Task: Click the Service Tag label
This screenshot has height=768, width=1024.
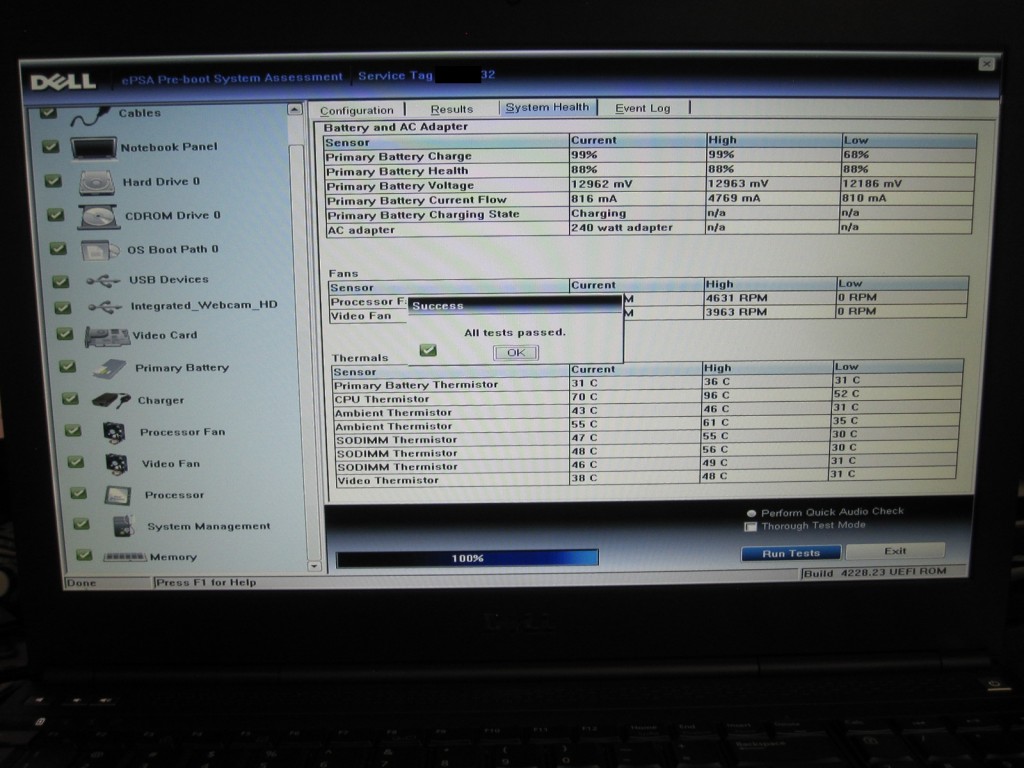Action: [395, 76]
